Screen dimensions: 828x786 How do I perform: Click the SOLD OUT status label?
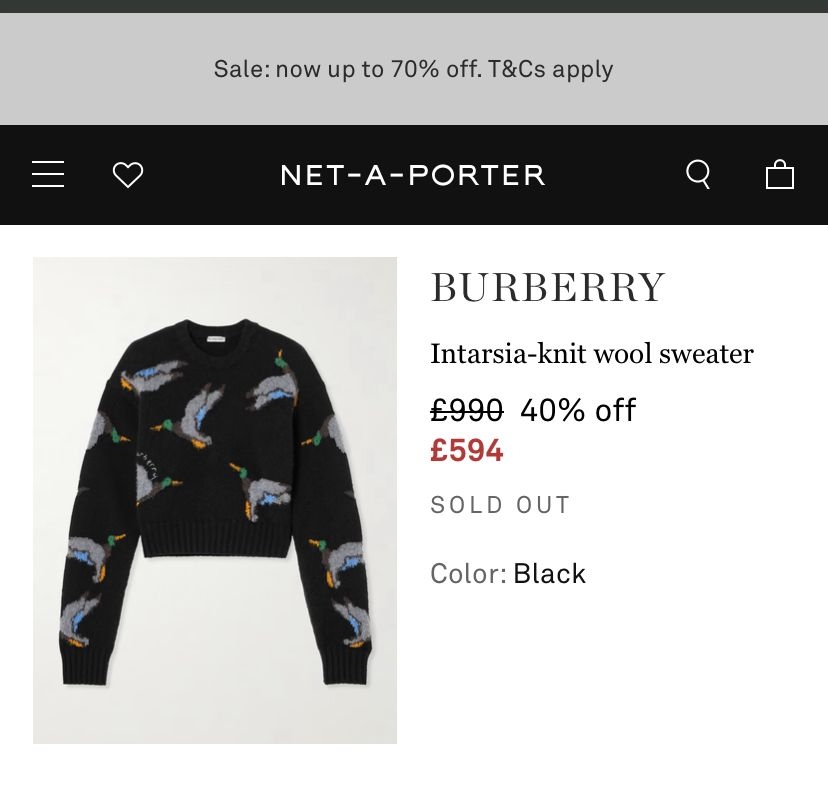500,505
